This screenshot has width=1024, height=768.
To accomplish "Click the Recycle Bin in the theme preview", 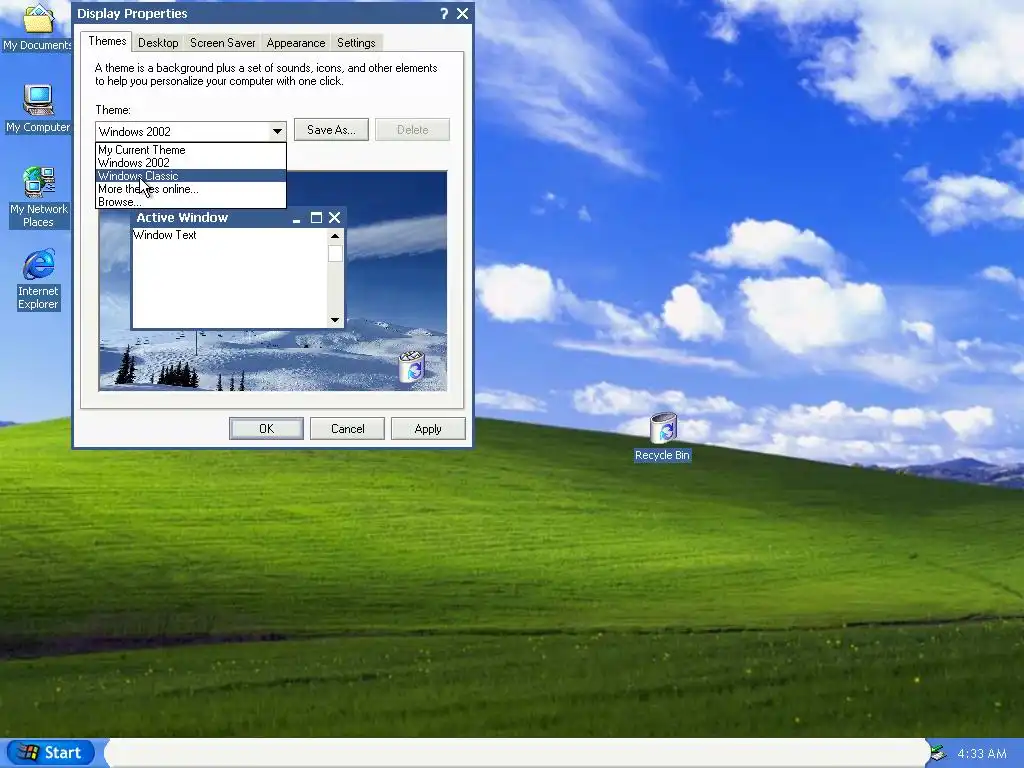I will (x=411, y=366).
